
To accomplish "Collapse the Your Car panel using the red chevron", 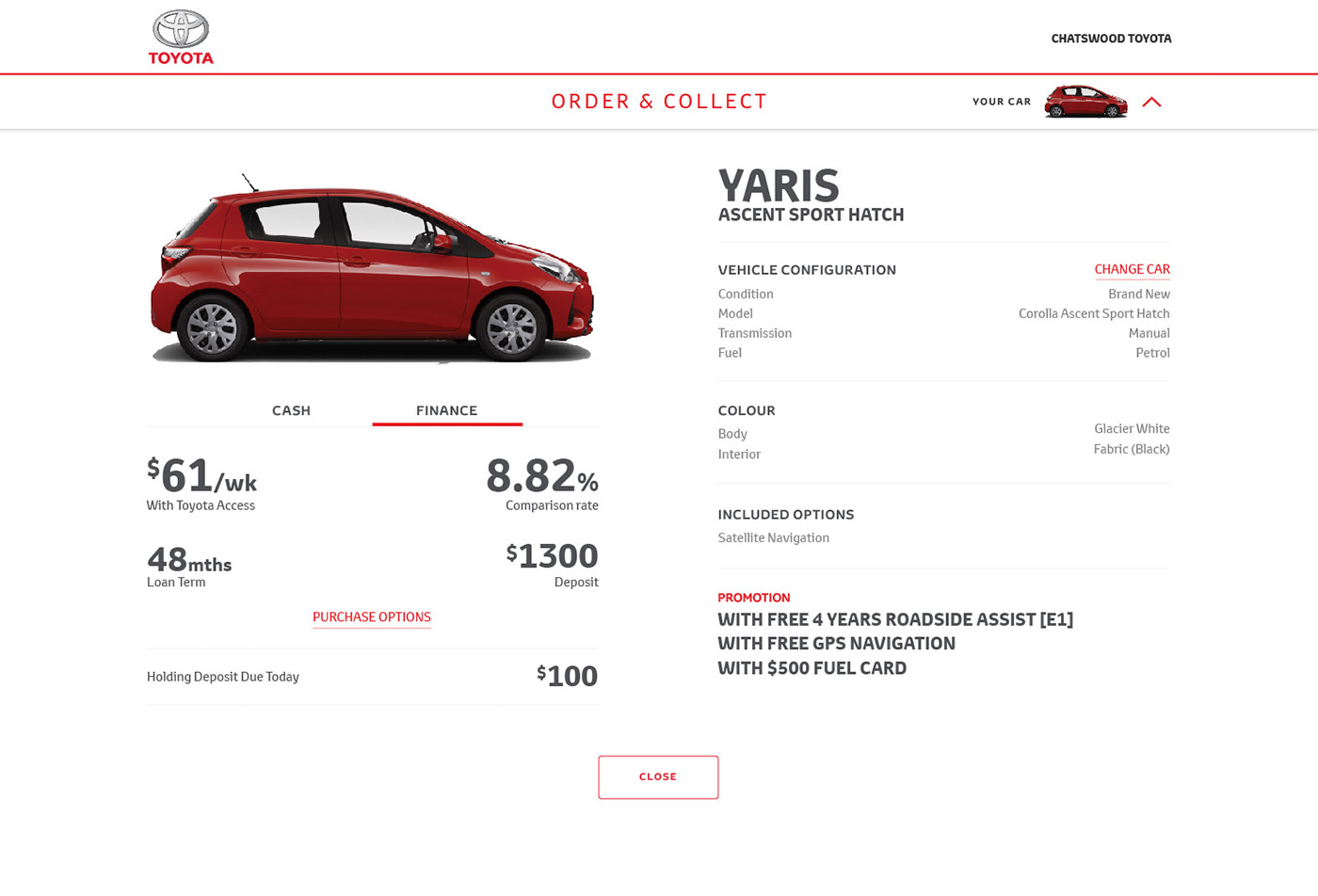I will pyautogui.click(x=1151, y=102).
